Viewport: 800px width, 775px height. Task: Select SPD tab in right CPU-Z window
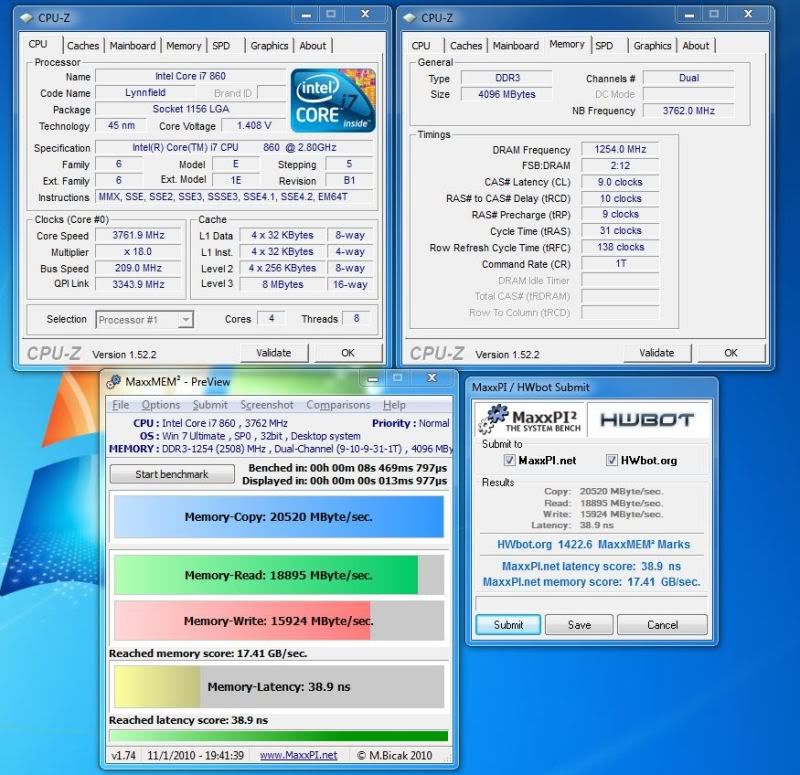[604, 46]
